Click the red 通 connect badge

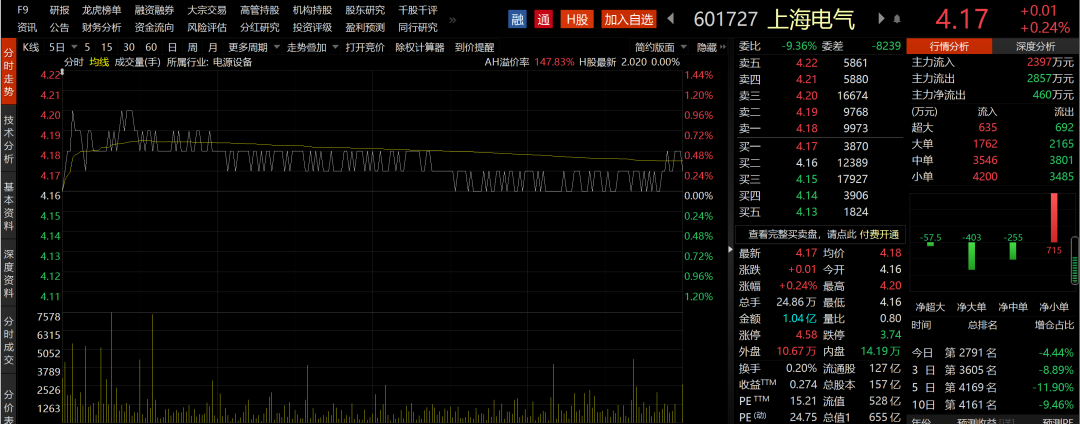(544, 19)
